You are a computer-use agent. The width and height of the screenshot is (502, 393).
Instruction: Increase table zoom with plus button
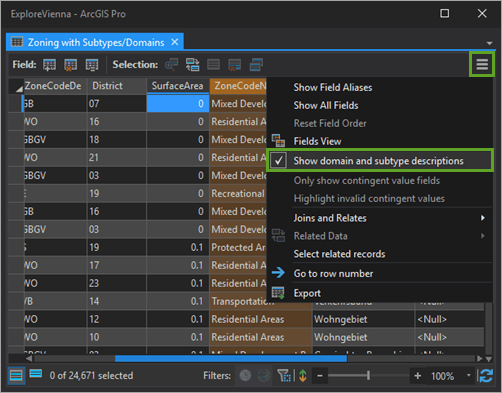(x=417, y=376)
